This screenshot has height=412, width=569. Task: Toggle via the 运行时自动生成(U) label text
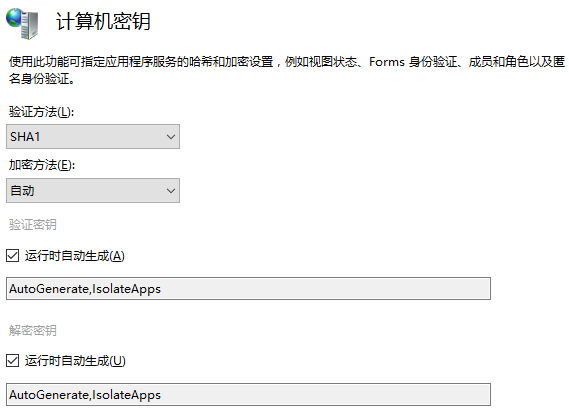tap(75, 361)
